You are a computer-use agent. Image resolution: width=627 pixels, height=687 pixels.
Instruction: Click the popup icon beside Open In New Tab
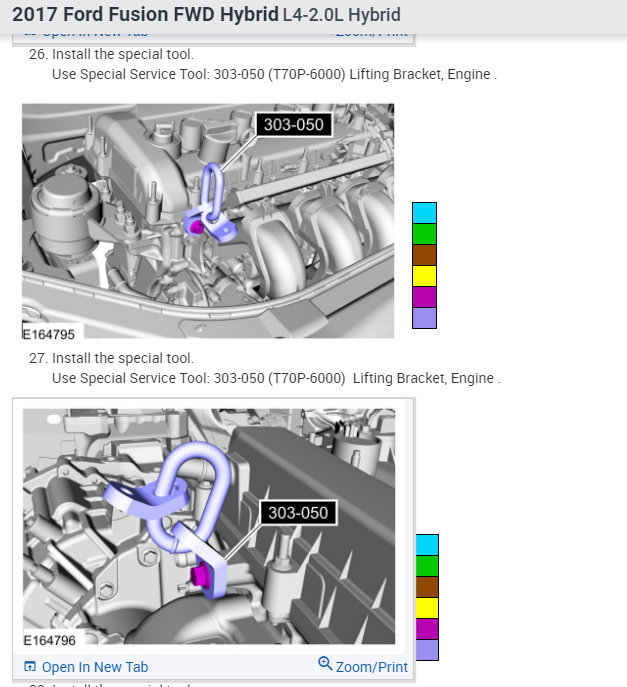tap(30, 666)
